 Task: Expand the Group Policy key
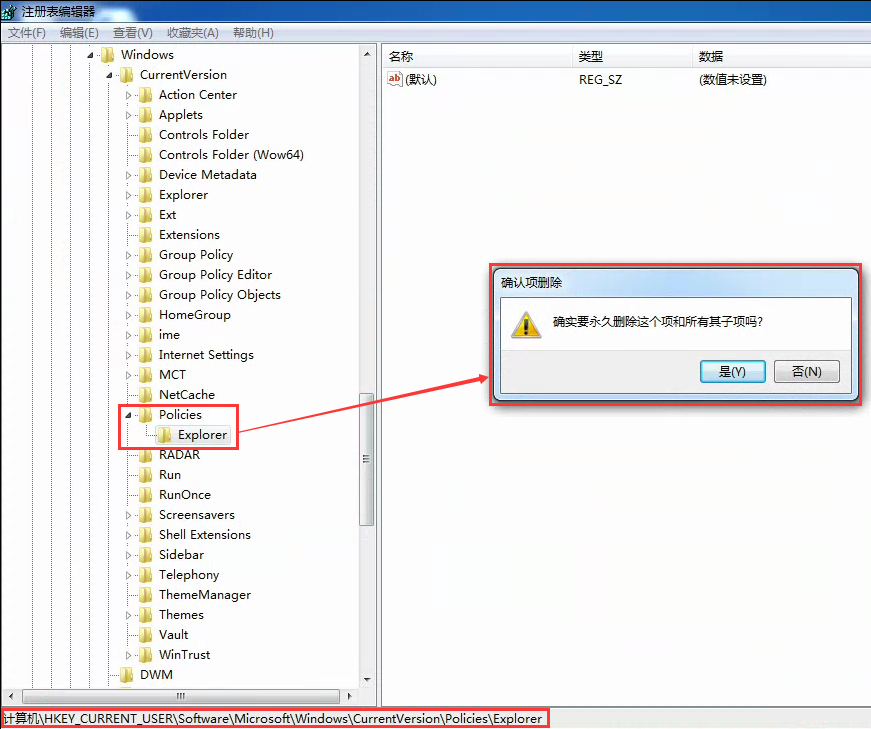[x=128, y=256]
